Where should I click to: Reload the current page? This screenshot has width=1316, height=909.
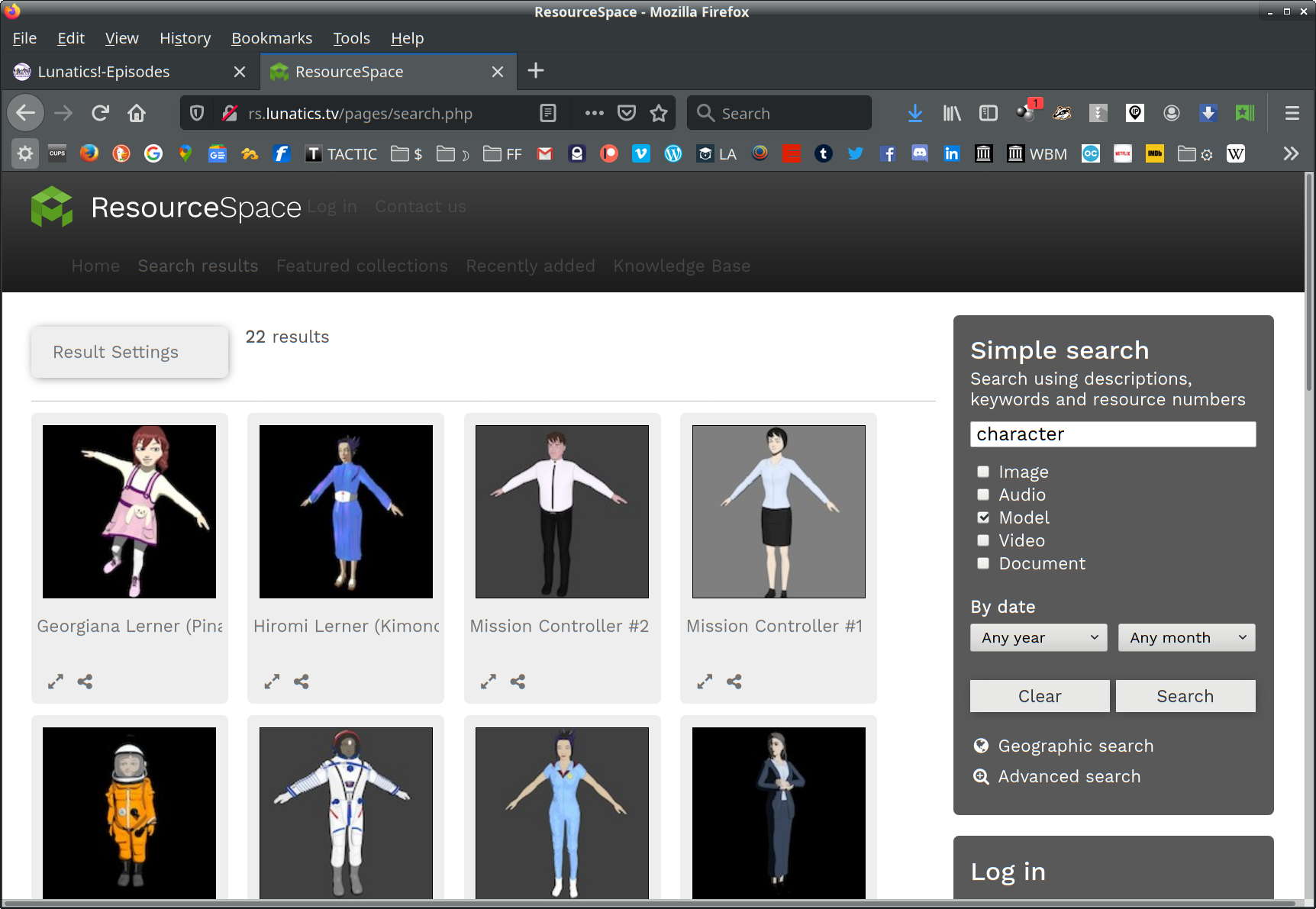click(100, 114)
